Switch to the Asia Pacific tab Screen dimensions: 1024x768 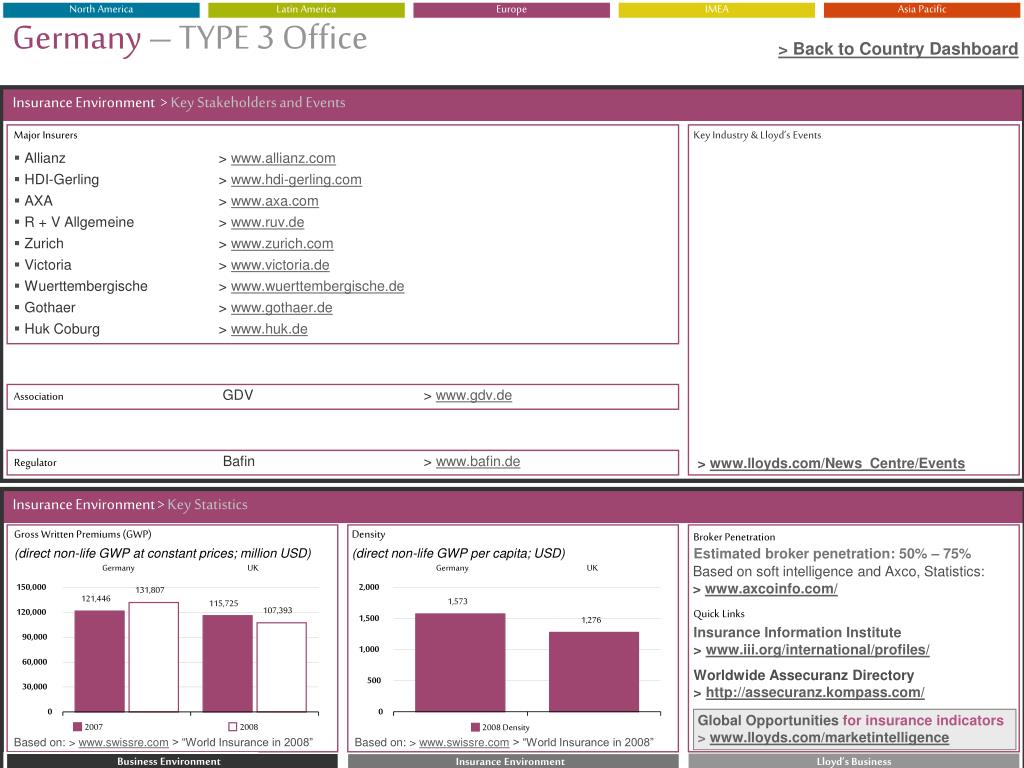pos(921,9)
